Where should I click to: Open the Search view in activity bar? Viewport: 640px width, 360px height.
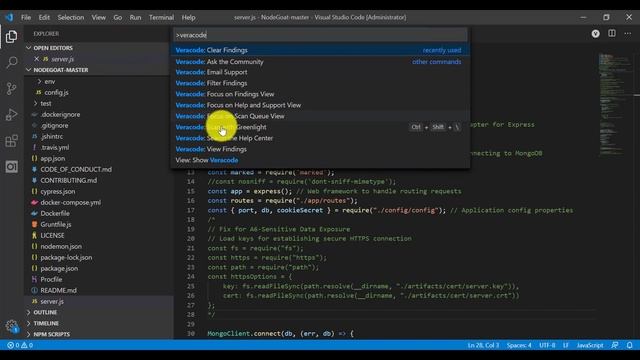[11, 62]
